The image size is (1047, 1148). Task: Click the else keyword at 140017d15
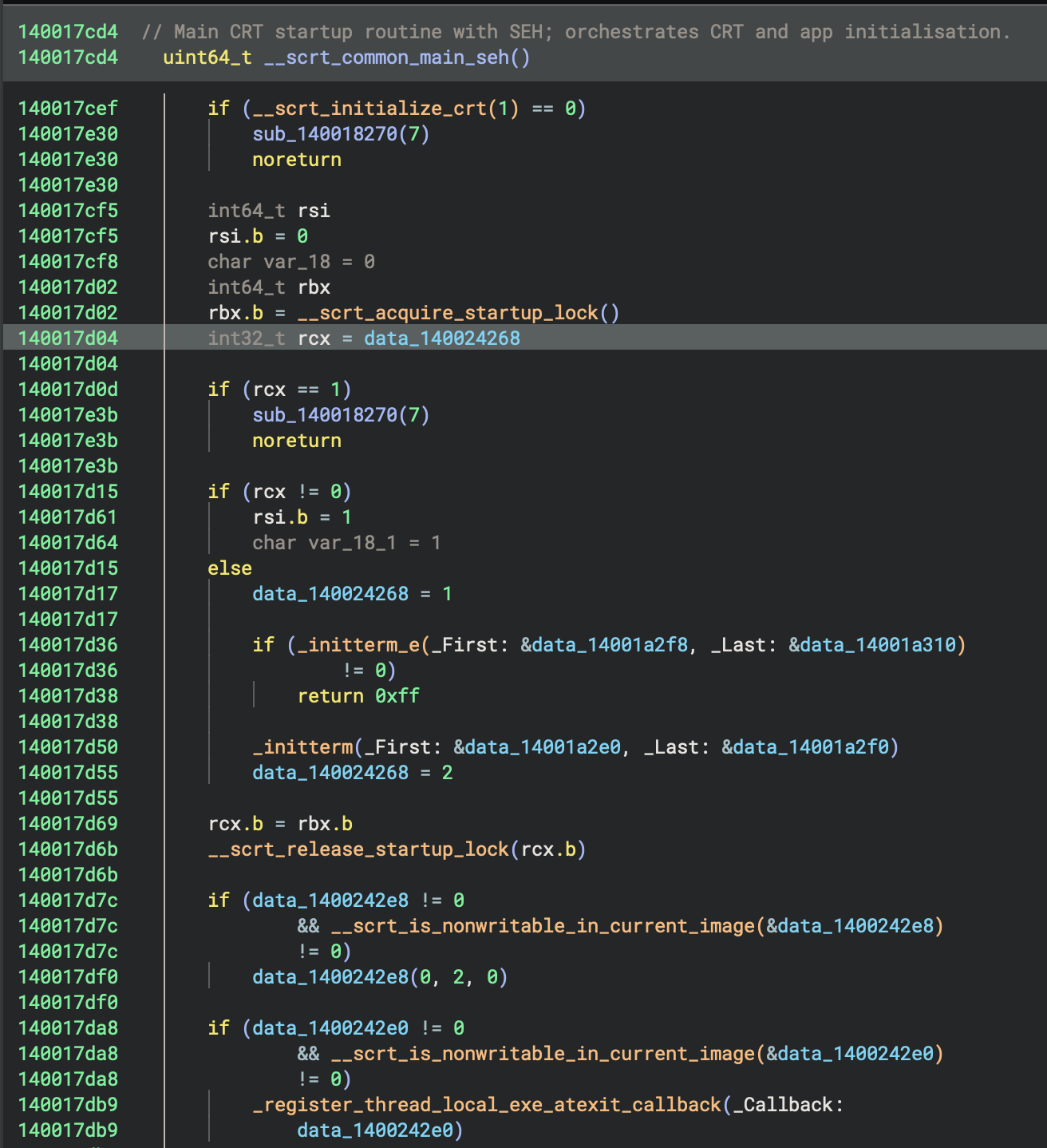coord(230,568)
